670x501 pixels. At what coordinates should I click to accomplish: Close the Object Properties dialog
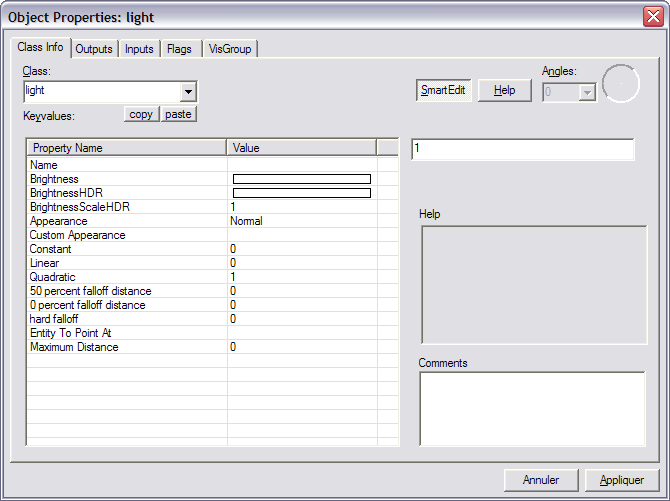click(x=652, y=16)
